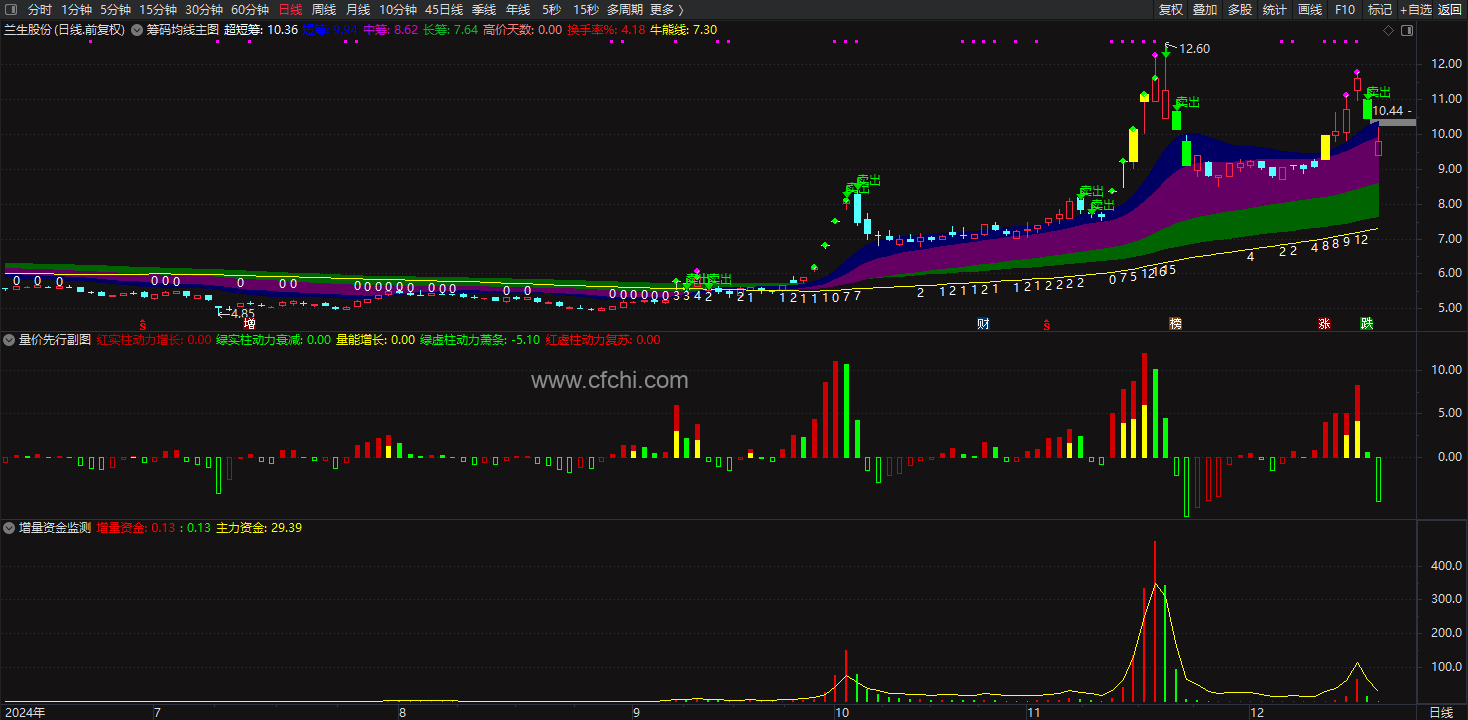Click month 12 on time axis

pyautogui.click(x=1256, y=712)
